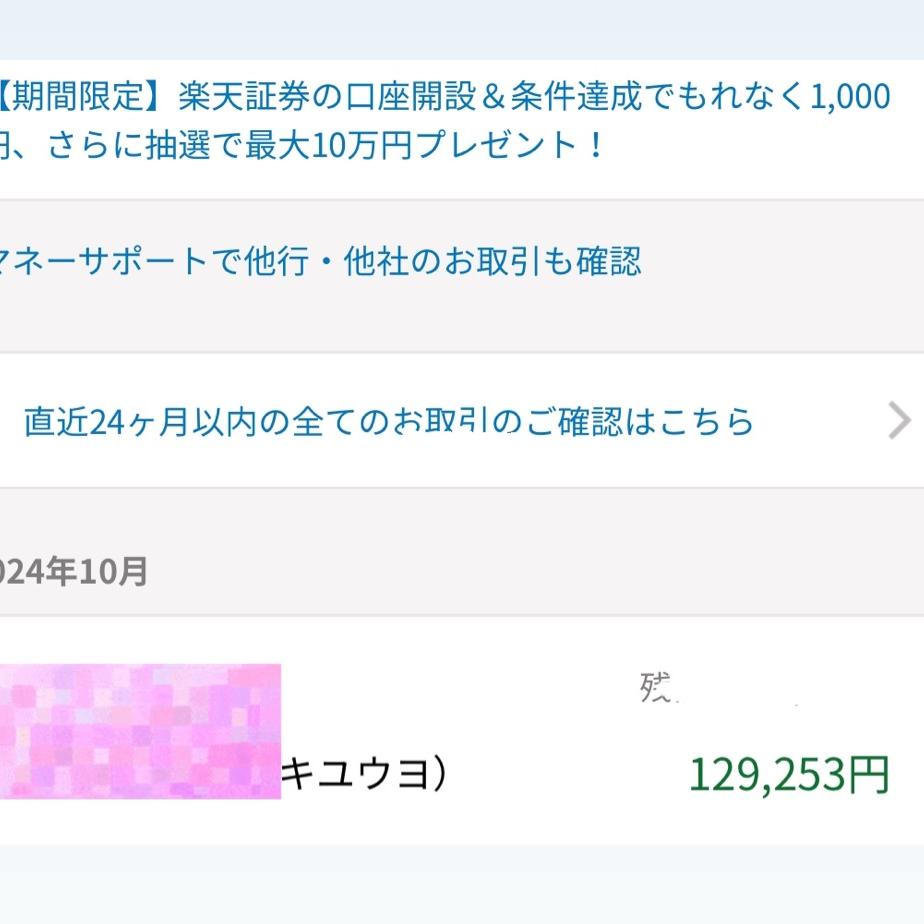
Task: Click the 129,253円 deposit amount
Action: pyautogui.click(x=770, y=774)
